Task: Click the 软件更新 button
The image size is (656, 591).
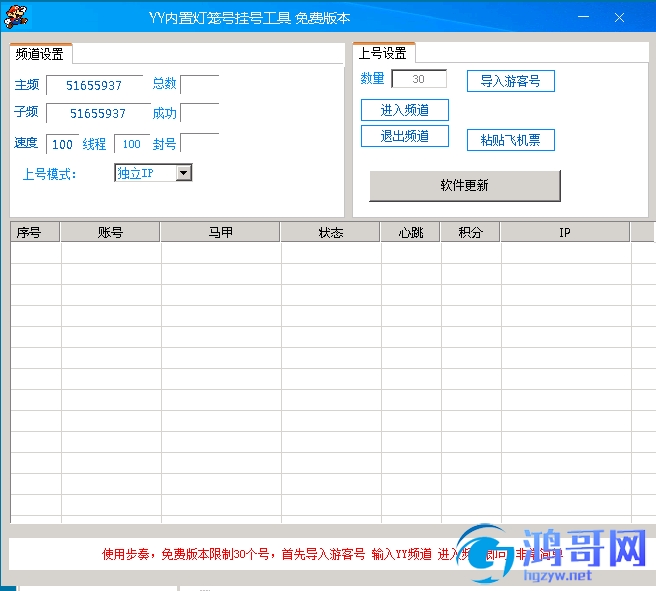Action: (465, 185)
